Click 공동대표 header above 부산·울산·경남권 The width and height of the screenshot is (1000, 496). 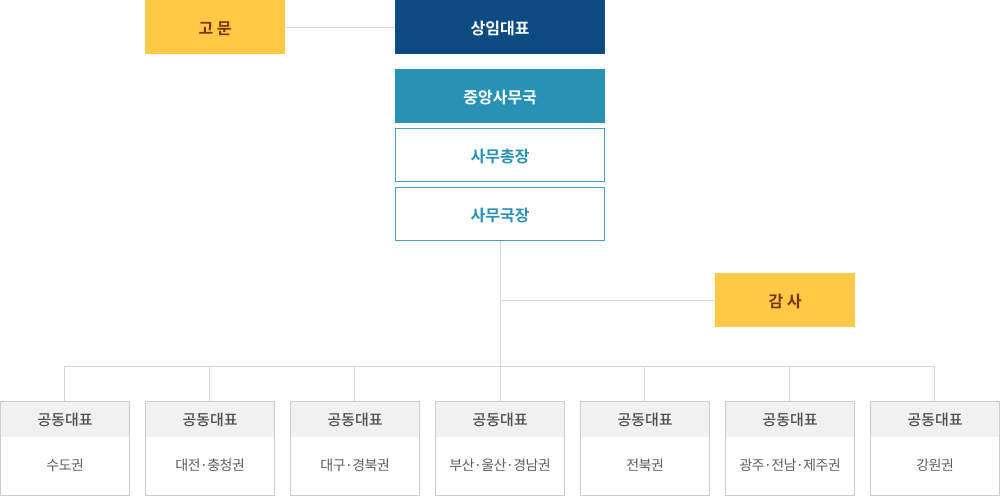[500, 419]
